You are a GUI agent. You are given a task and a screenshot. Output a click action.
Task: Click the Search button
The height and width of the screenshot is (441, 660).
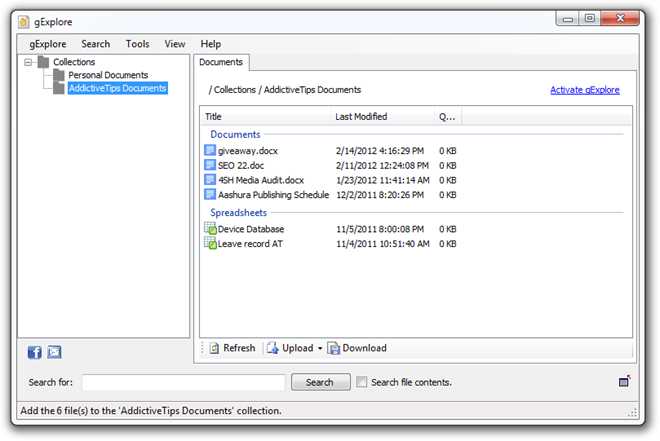pos(320,382)
